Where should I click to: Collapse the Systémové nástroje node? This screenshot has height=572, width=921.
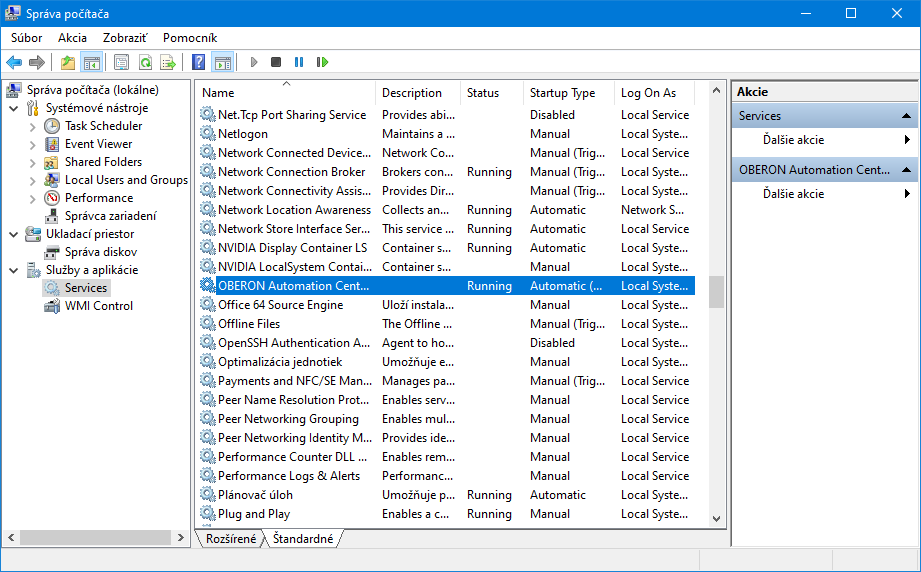[x=14, y=108]
